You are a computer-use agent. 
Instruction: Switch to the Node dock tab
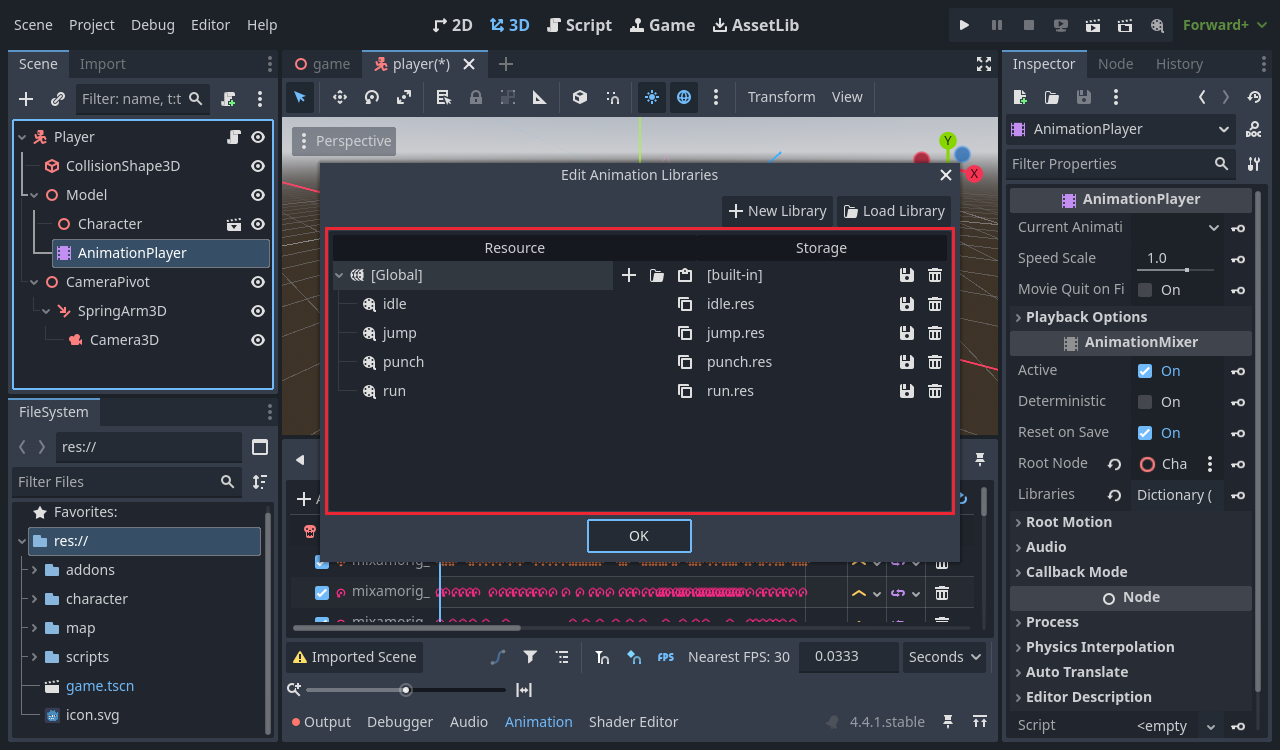pos(1115,64)
